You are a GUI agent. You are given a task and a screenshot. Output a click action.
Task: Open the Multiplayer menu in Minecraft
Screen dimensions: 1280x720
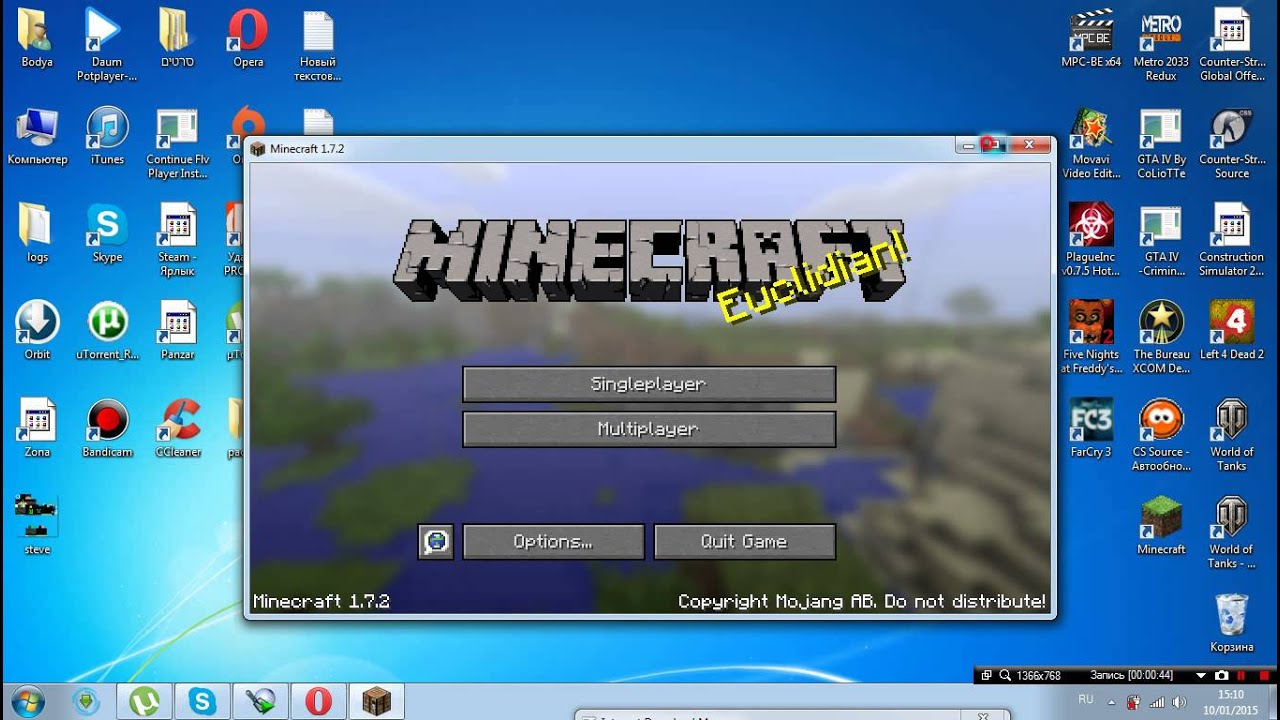pyautogui.click(x=649, y=429)
